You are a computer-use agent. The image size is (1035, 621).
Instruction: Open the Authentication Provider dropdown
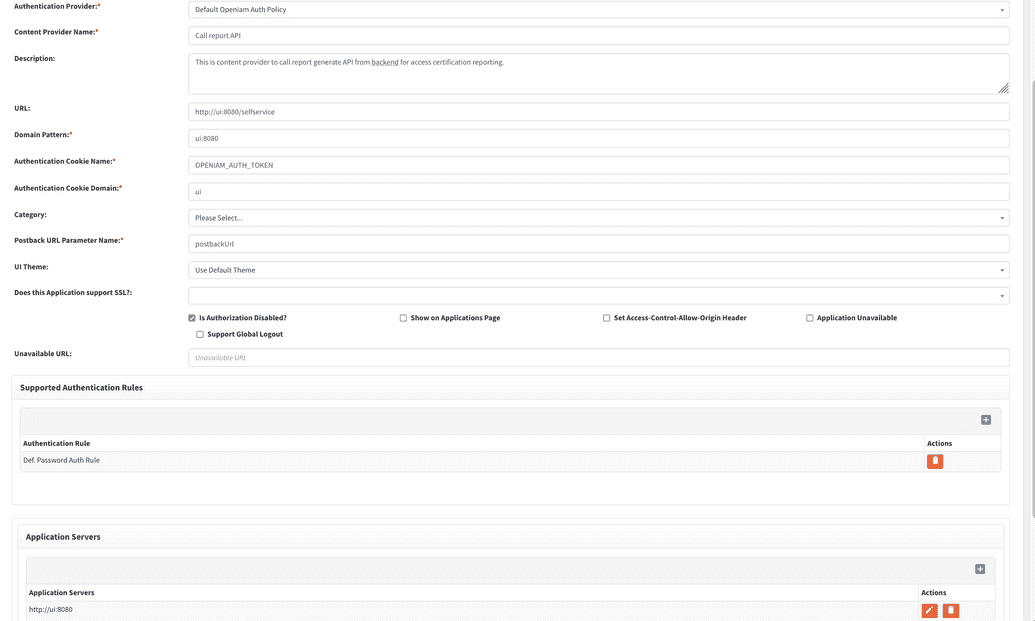pyautogui.click(x=598, y=9)
